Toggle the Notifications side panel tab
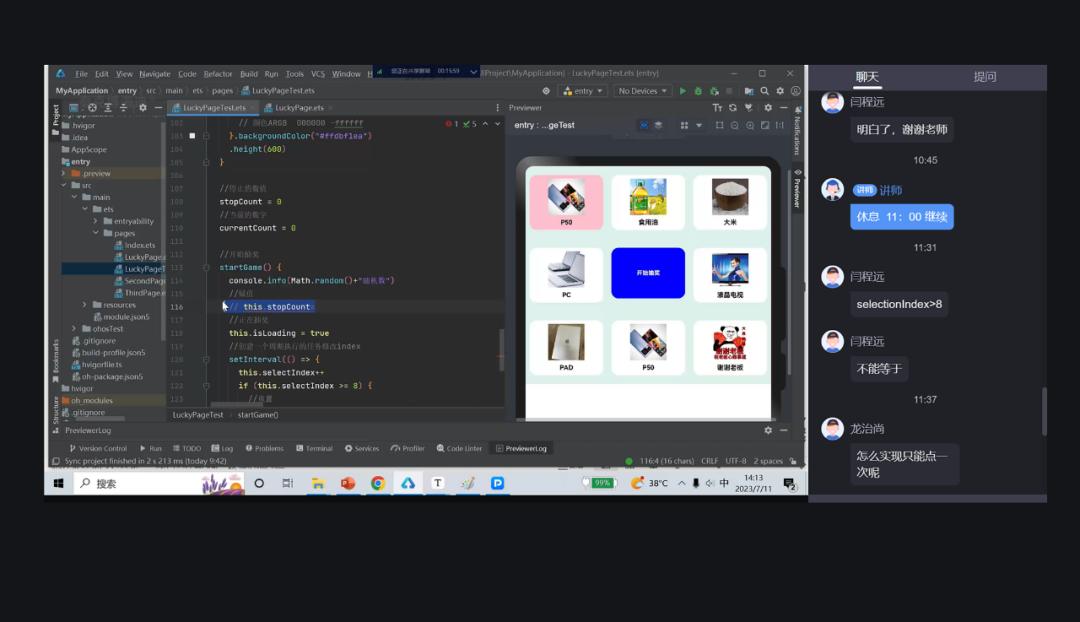Viewport: 1080px width, 622px height. [x=797, y=136]
